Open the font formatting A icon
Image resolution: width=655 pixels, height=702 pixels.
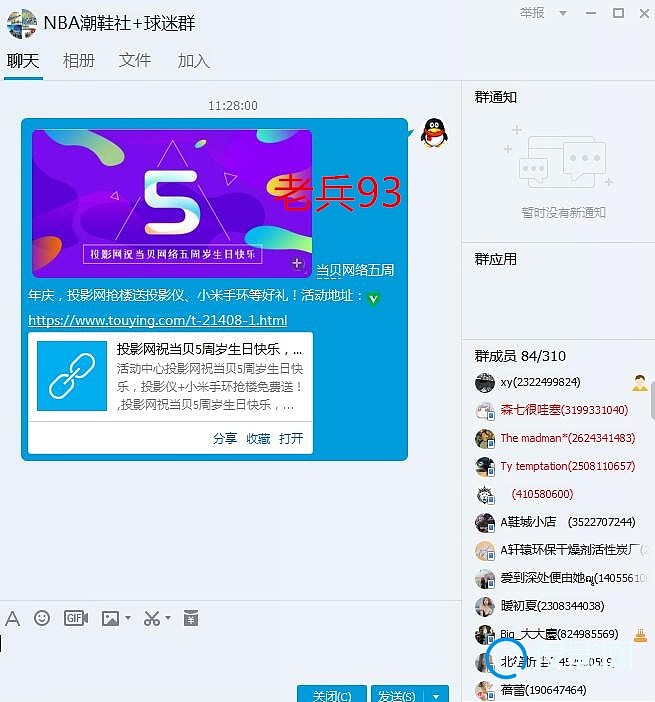tap(13, 619)
